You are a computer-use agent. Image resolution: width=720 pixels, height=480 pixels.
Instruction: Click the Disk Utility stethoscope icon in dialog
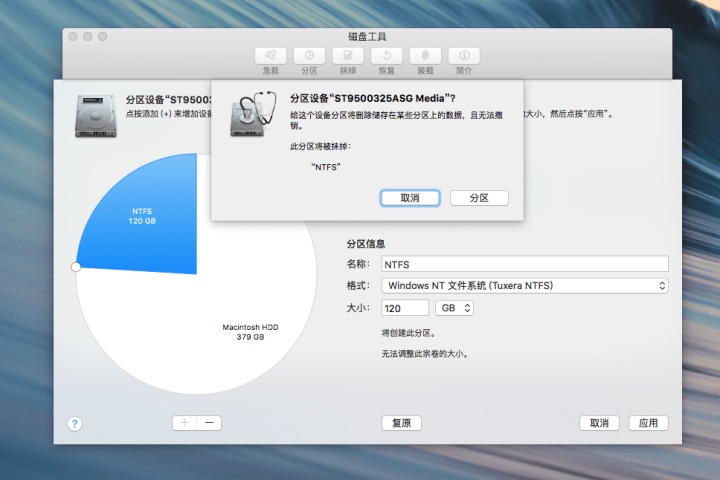[x=253, y=114]
